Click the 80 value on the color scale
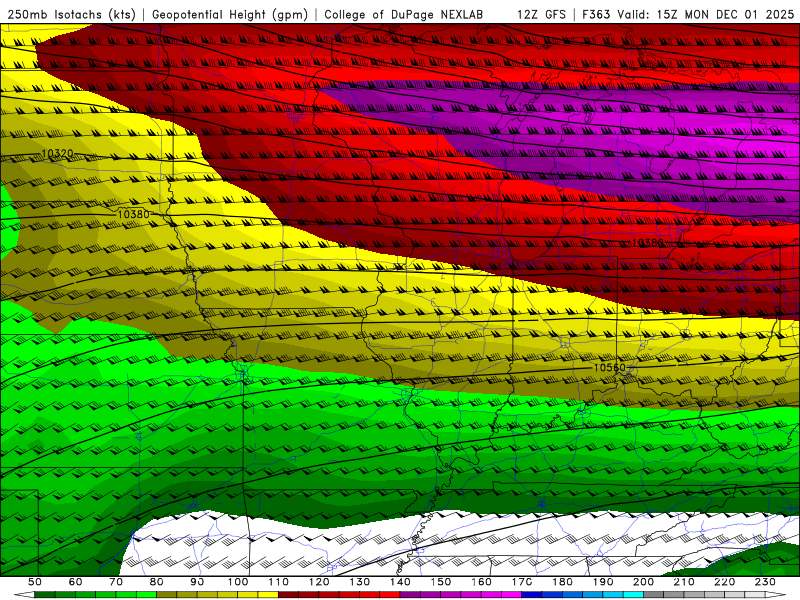This screenshot has width=800, height=600. point(157,582)
